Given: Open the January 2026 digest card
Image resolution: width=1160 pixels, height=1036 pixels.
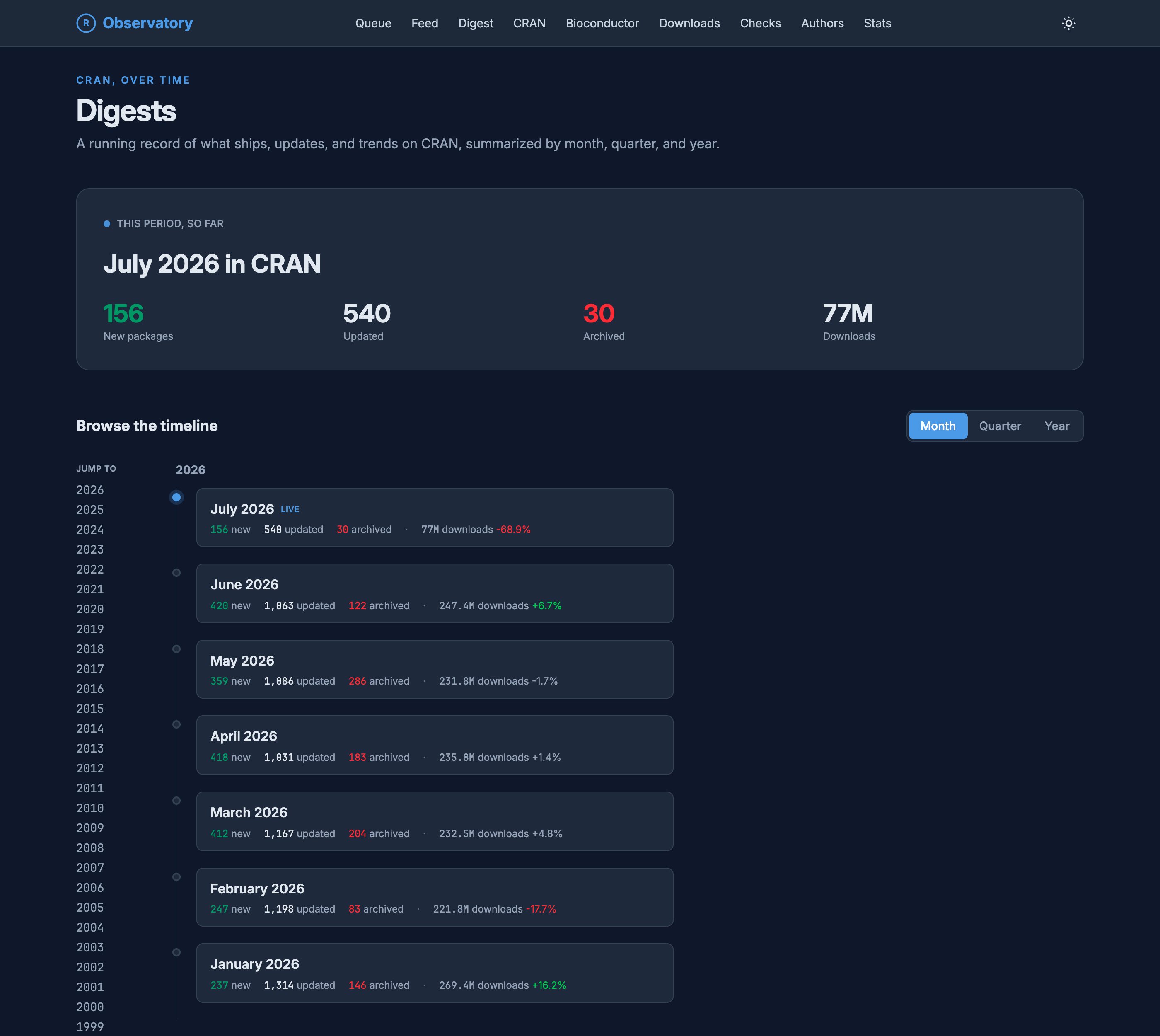Looking at the screenshot, I should 435,973.
